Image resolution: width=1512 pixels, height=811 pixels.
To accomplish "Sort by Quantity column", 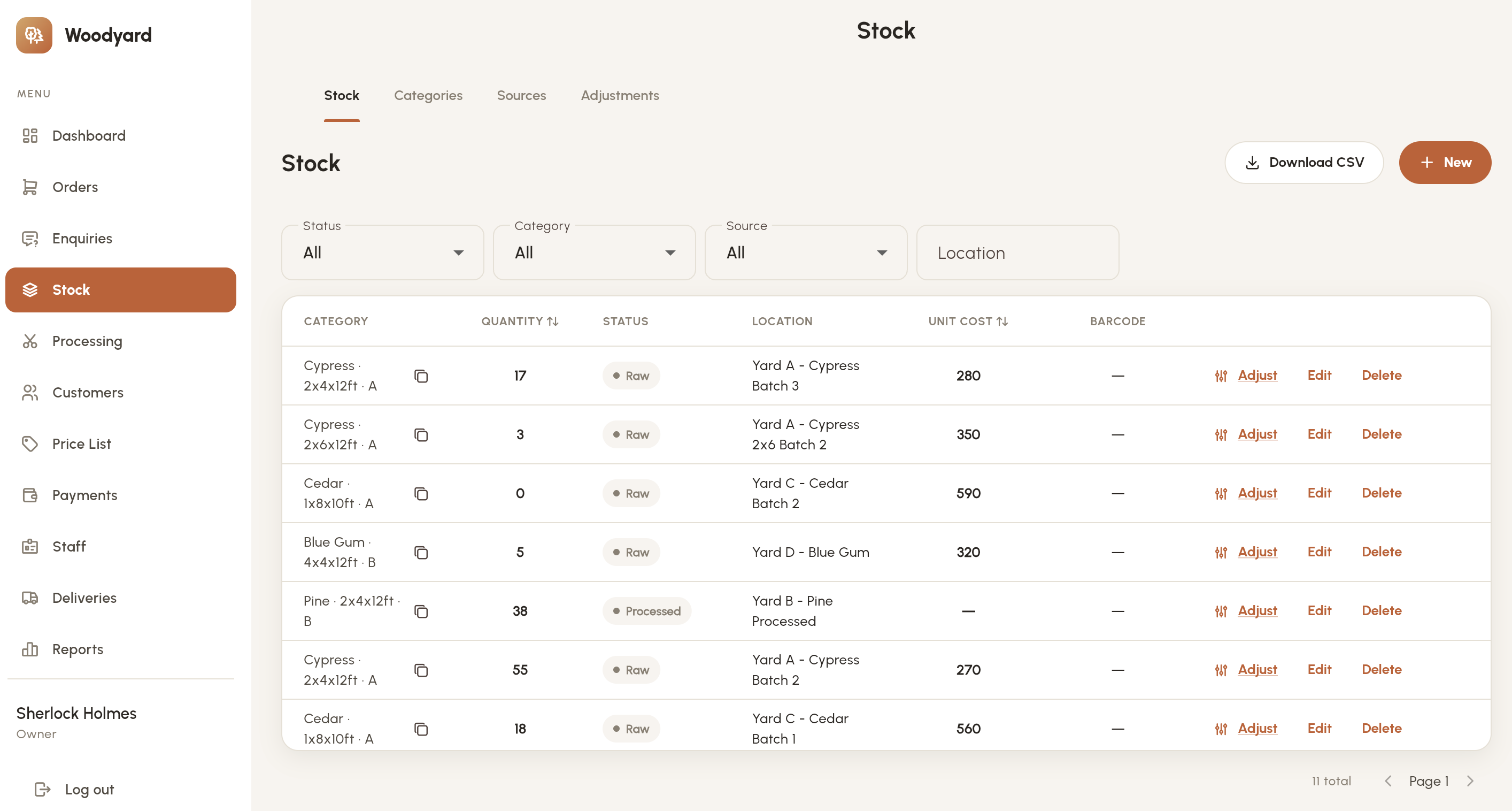I will 520,321.
